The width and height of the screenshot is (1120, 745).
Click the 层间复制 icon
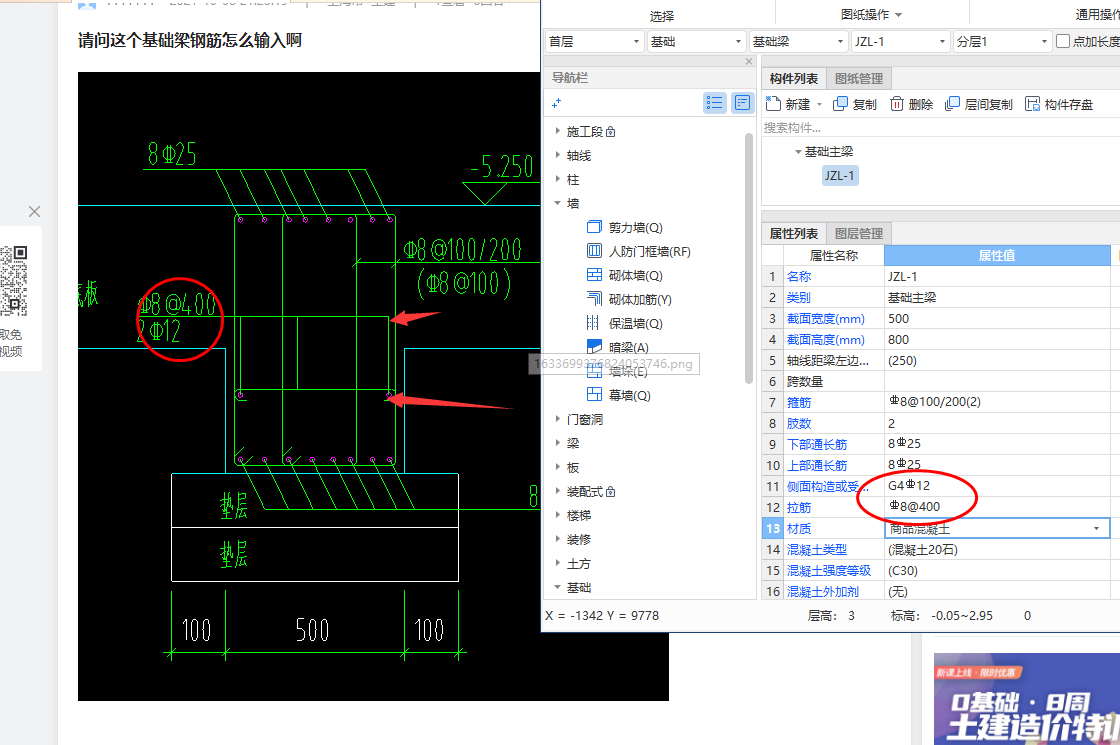coord(951,104)
